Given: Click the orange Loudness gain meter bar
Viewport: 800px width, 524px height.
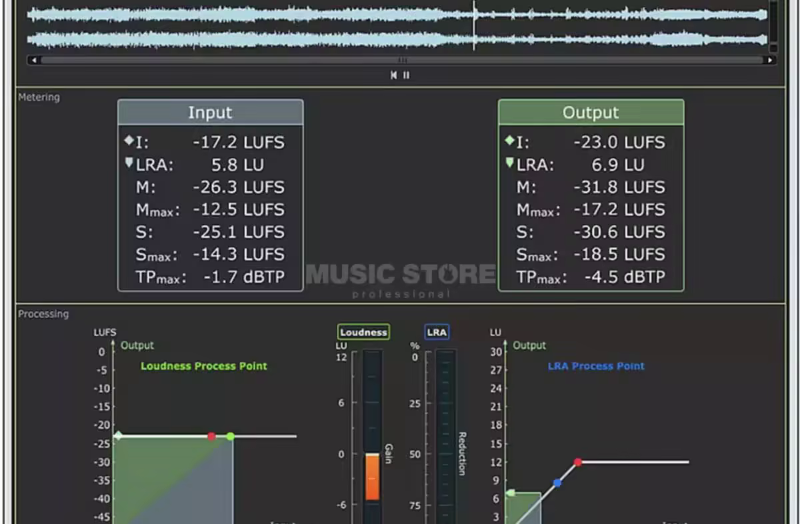Looking at the screenshot, I should click(x=372, y=477).
